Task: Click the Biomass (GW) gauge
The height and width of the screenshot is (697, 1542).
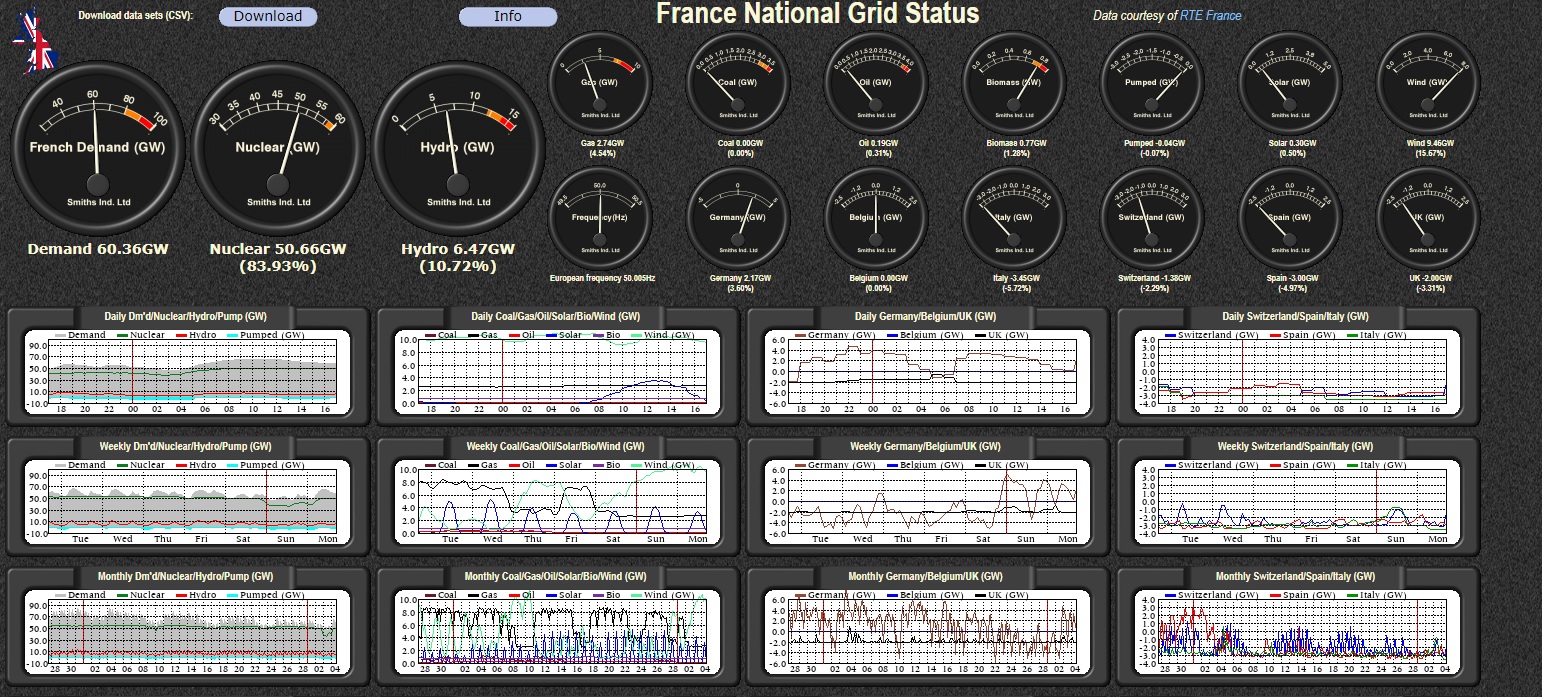Action: click(x=1013, y=82)
